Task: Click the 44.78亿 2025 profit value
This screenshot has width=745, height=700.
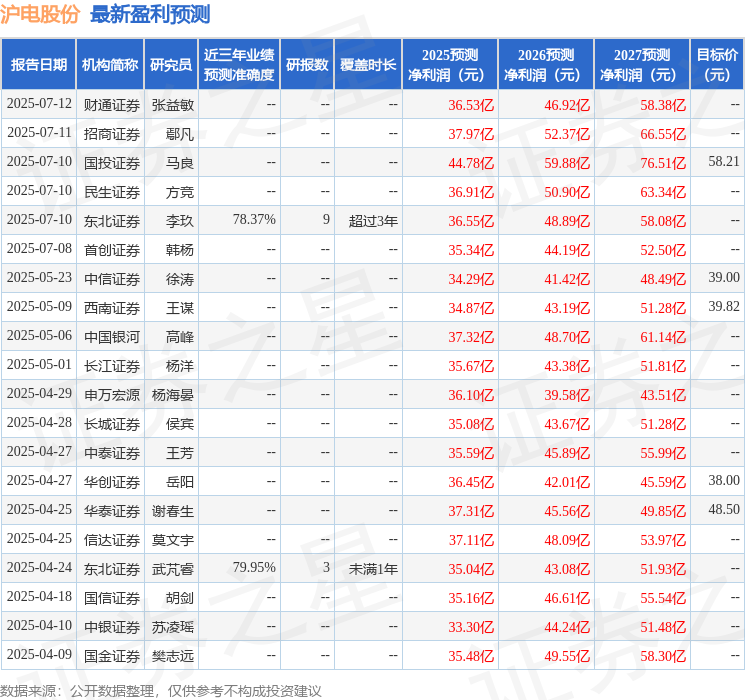Action: [x=471, y=163]
